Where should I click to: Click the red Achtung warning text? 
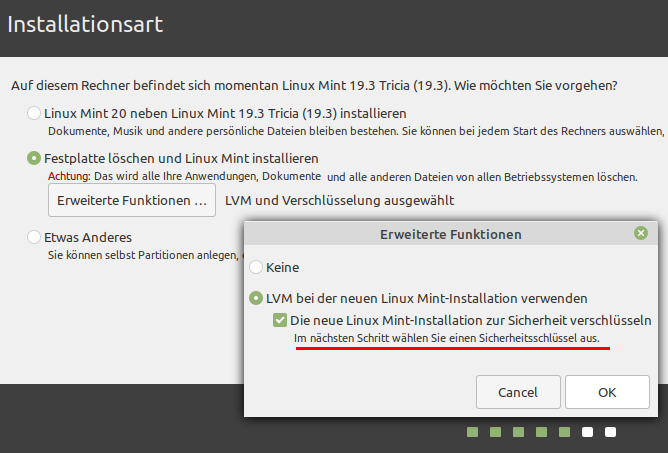[x=69, y=176]
